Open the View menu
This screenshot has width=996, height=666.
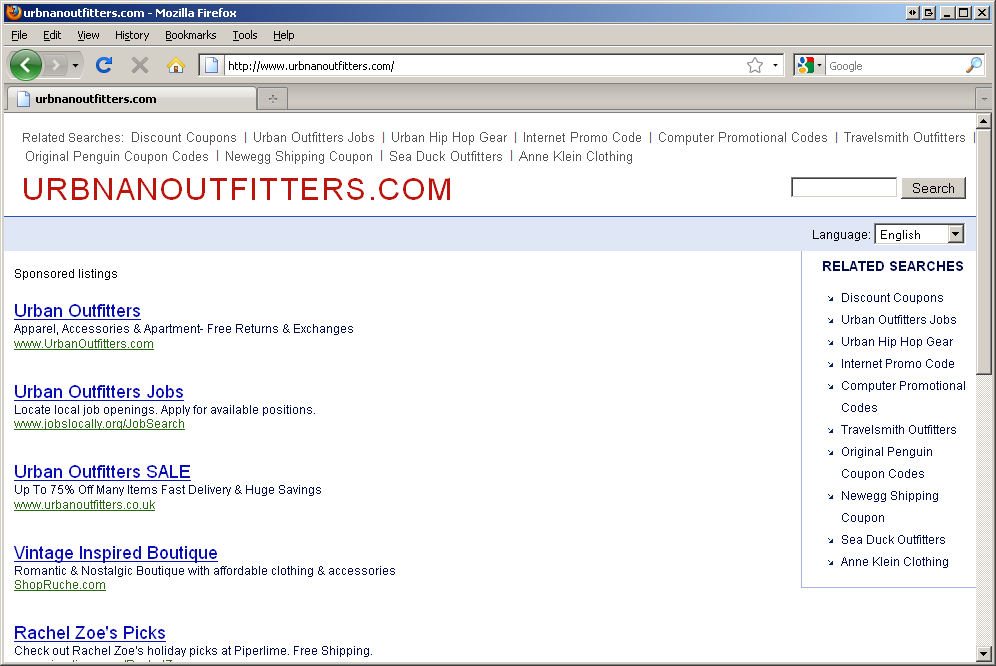(88, 35)
